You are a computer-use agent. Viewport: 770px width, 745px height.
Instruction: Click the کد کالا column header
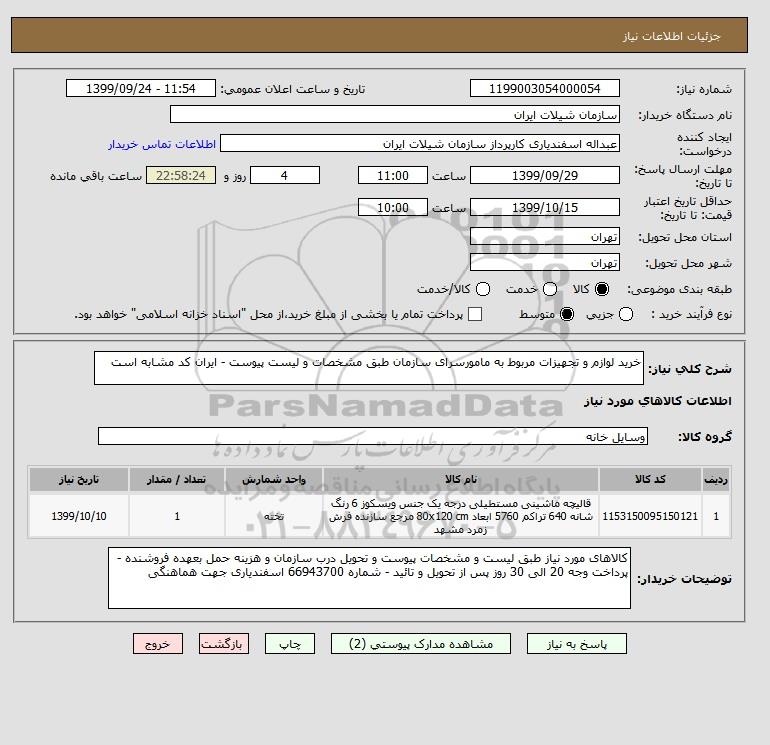(x=650, y=479)
